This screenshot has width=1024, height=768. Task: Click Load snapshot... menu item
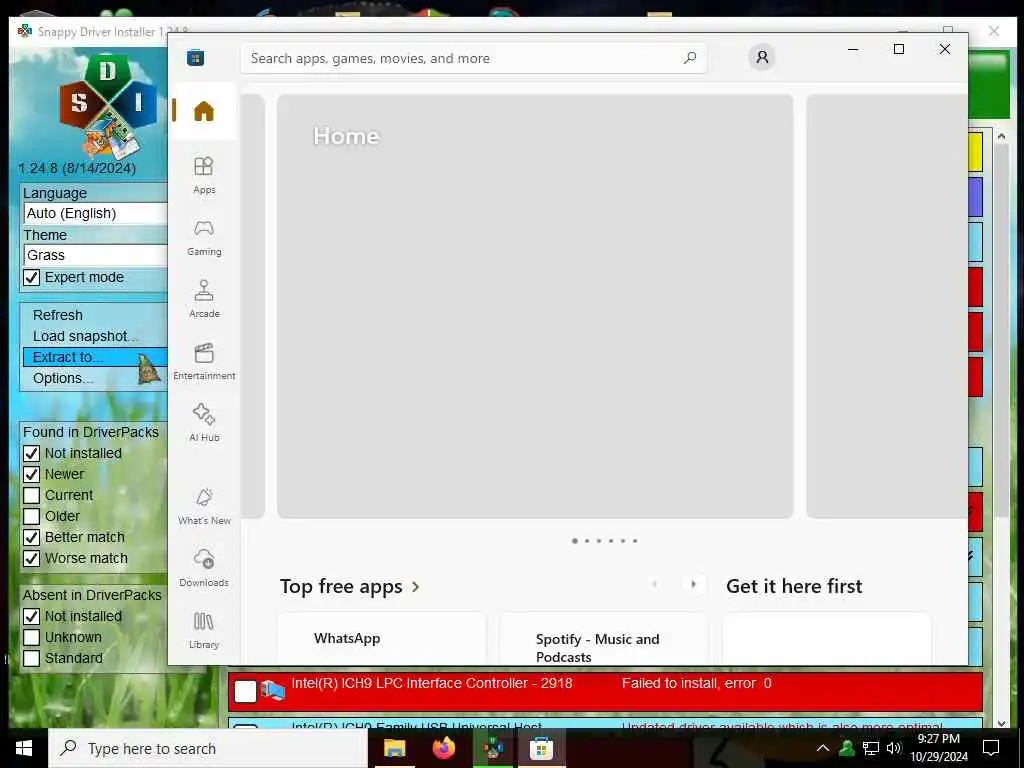click(x=85, y=336)
